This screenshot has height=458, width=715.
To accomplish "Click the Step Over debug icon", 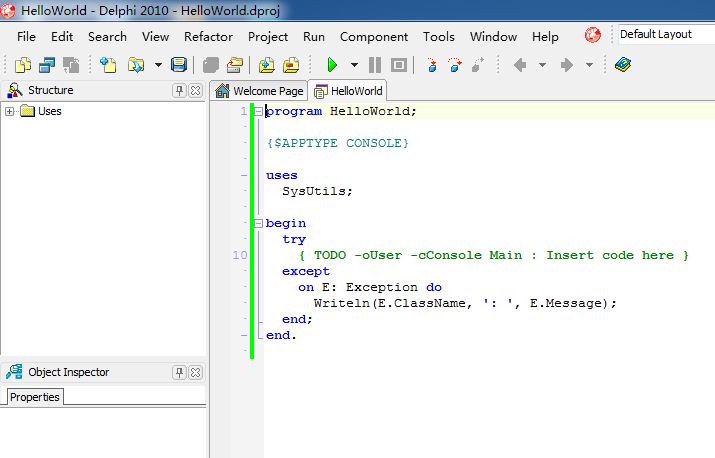I will 455,65.
